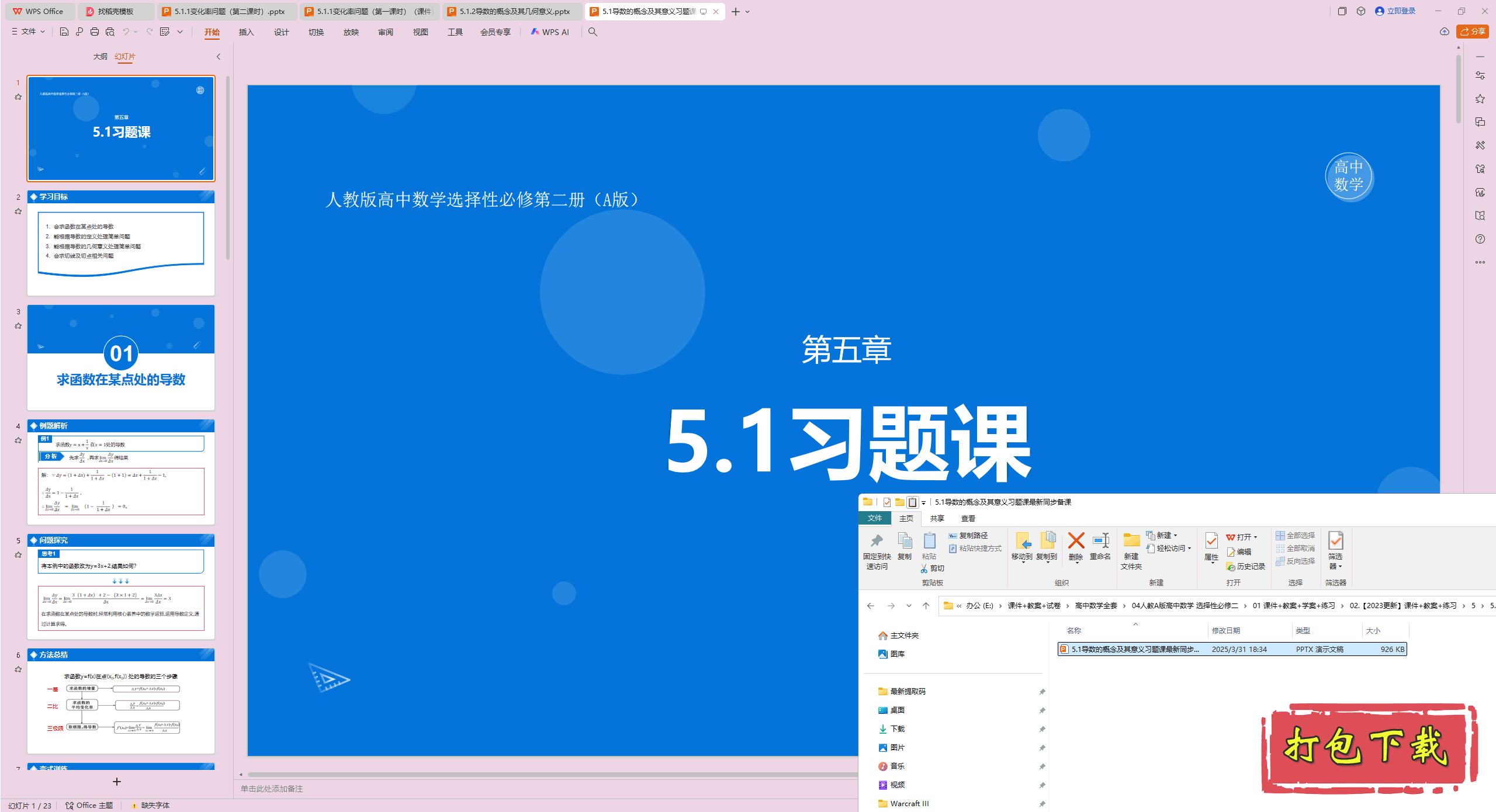1496x812 pixels.
Task: Click the notes field 单击此处添加备注
Action: pyautogui.click(x=272, y=789)
